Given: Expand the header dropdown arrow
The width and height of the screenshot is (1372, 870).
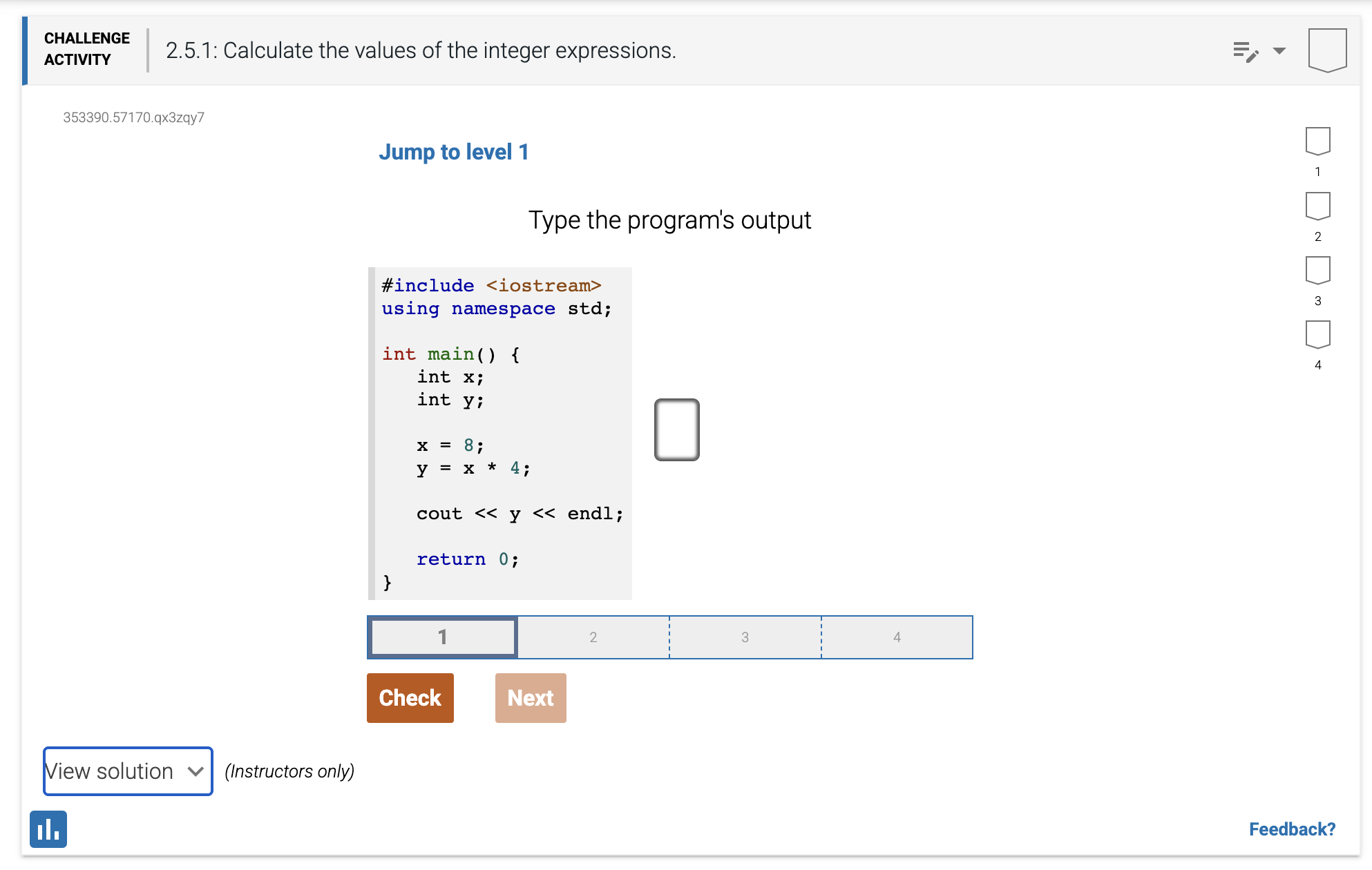Looking at the screenshot, I should (1279, 51).
